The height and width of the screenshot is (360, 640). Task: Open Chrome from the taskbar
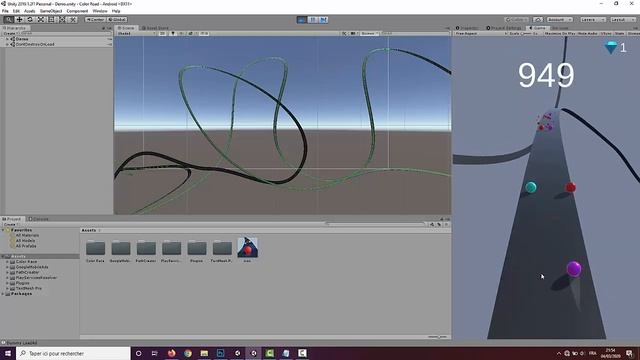[x=188, y=353]
